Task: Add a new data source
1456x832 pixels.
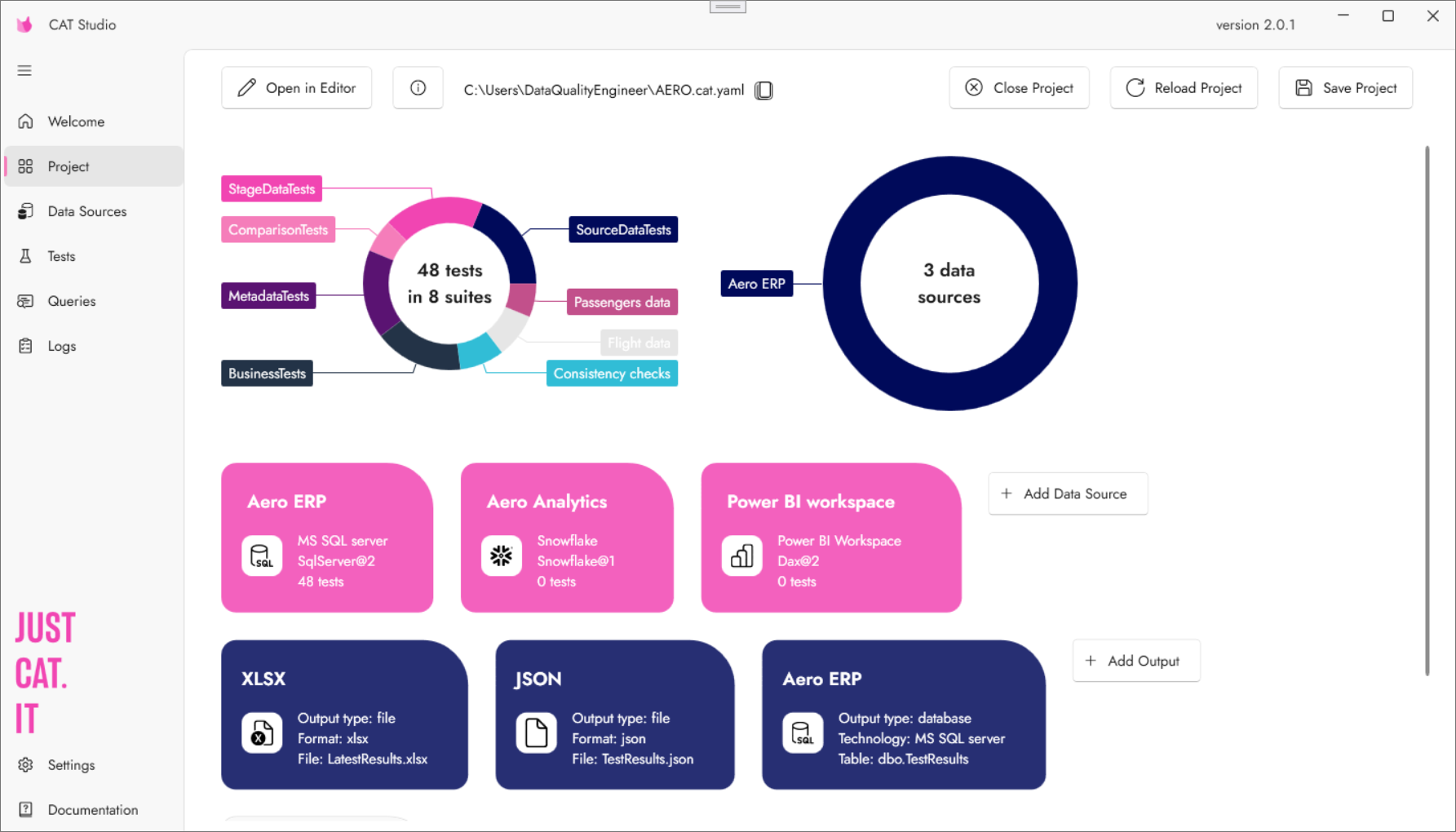Action: tap(1067, 493)
